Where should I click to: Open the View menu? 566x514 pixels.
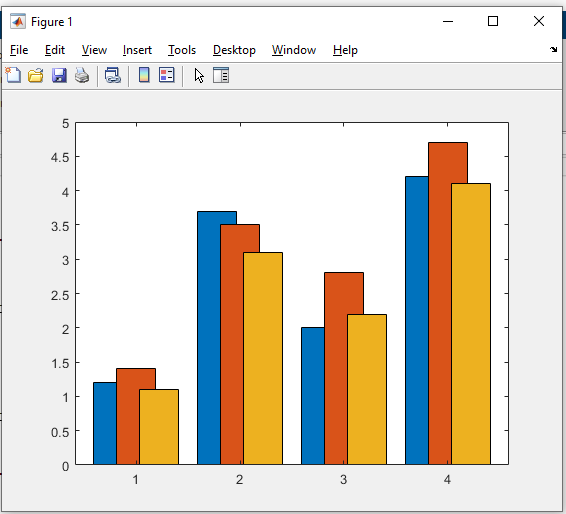click(x=94, y=50)
